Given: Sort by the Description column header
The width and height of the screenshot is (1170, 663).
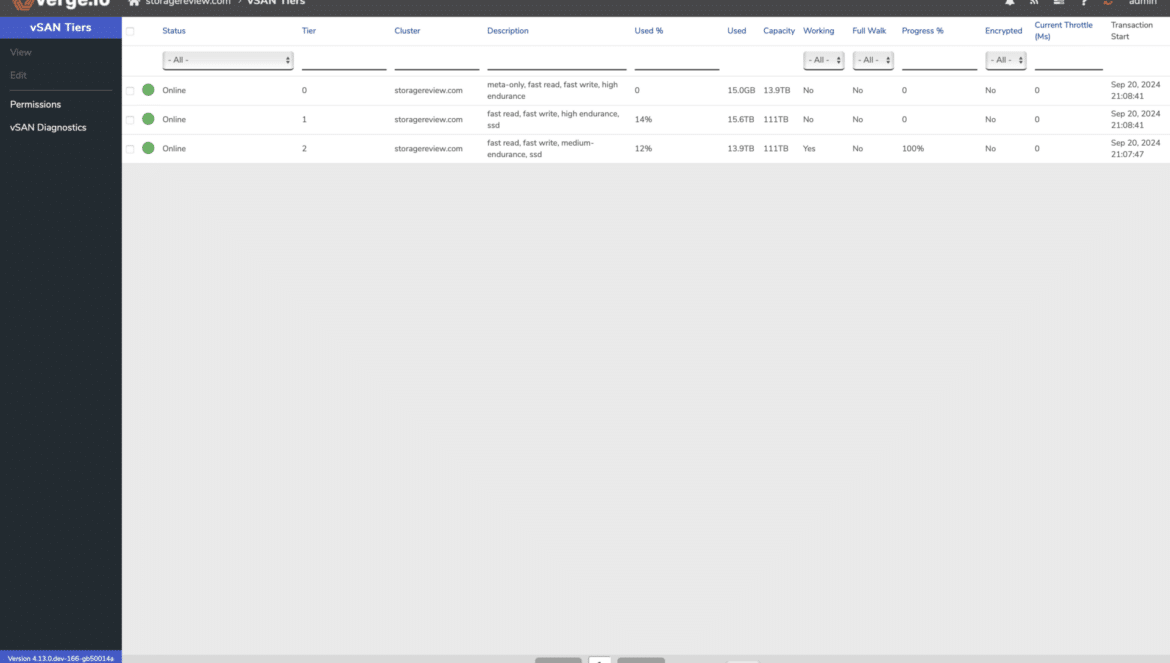Looking at the screenshot, I should click(507, 31).
